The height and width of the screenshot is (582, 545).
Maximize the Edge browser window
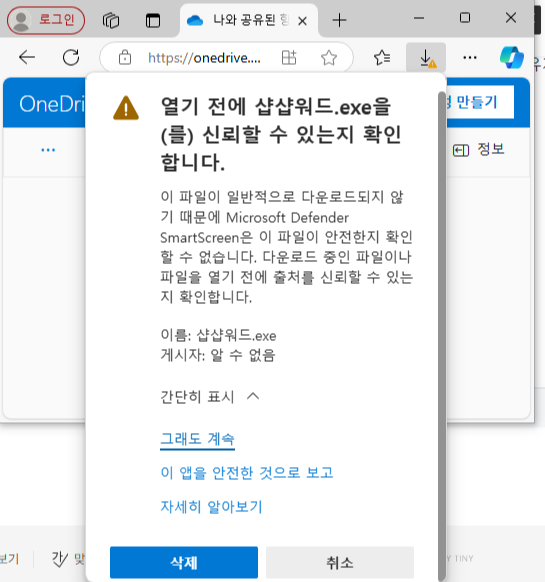coord(465,18)
